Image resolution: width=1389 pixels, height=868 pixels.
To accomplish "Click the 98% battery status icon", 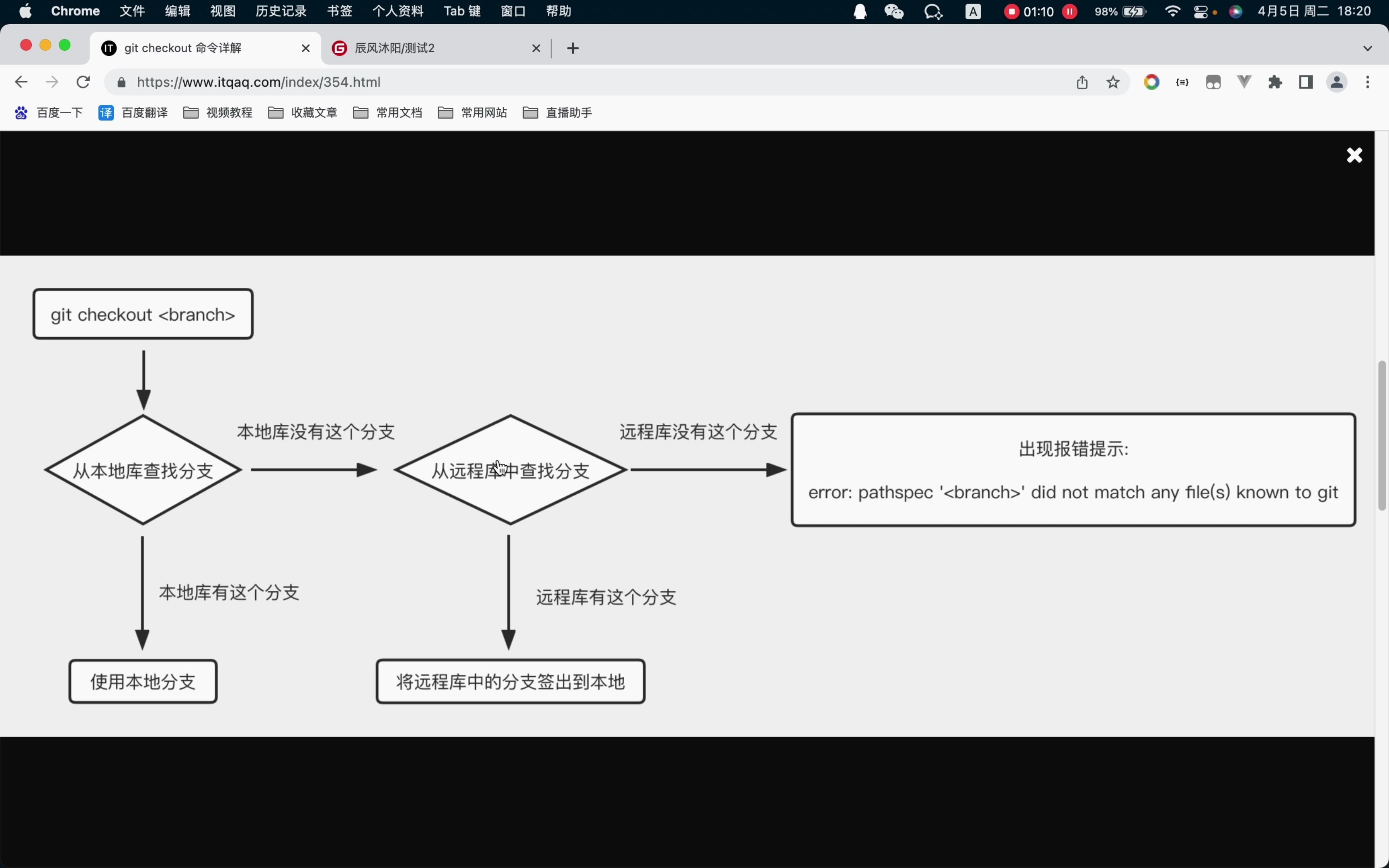I will pyautogui.click(x=1121, y=12).
